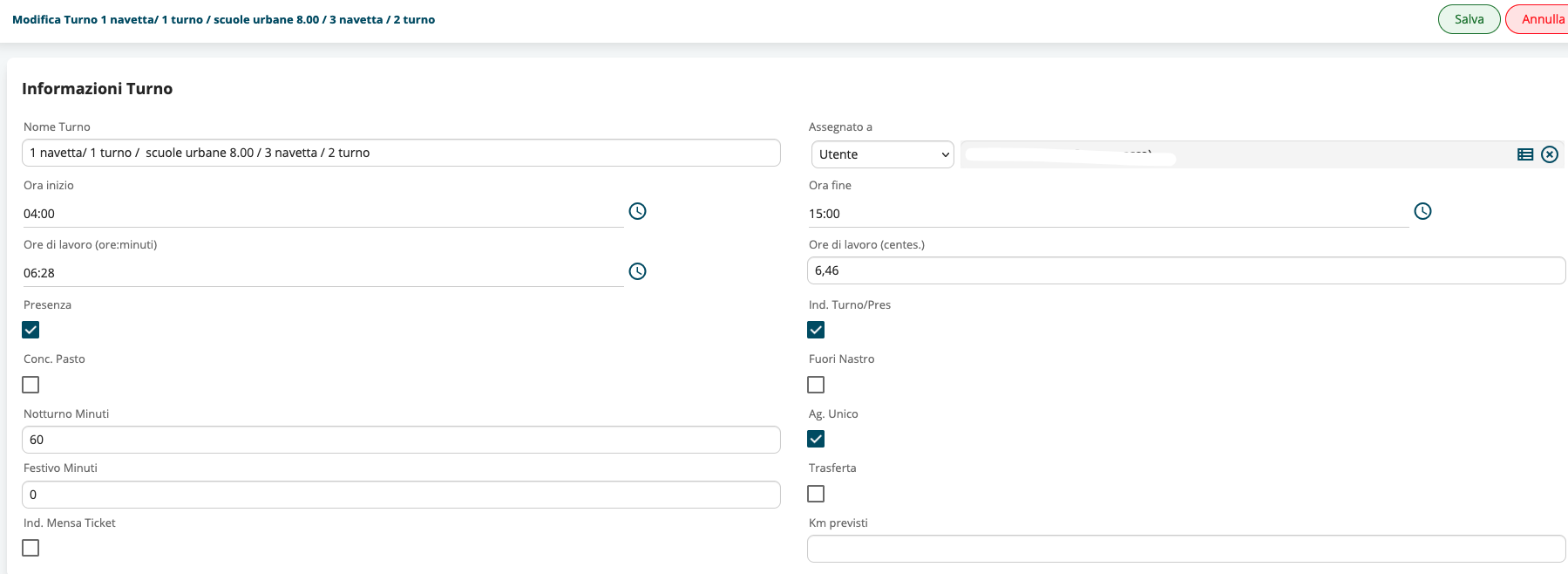Open the Utente dropdown under Assegnato a
1568x574 pixels.
pyautogui.click(x=883, y=154)
